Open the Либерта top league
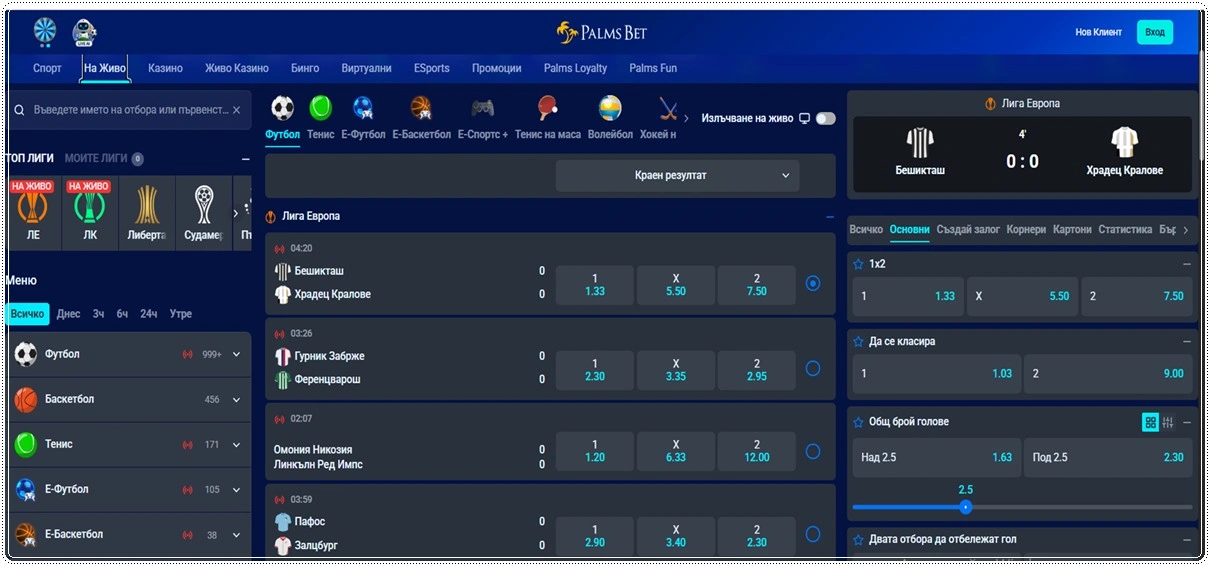Viewport: 1210px width, 566px height. coord(147,212)
